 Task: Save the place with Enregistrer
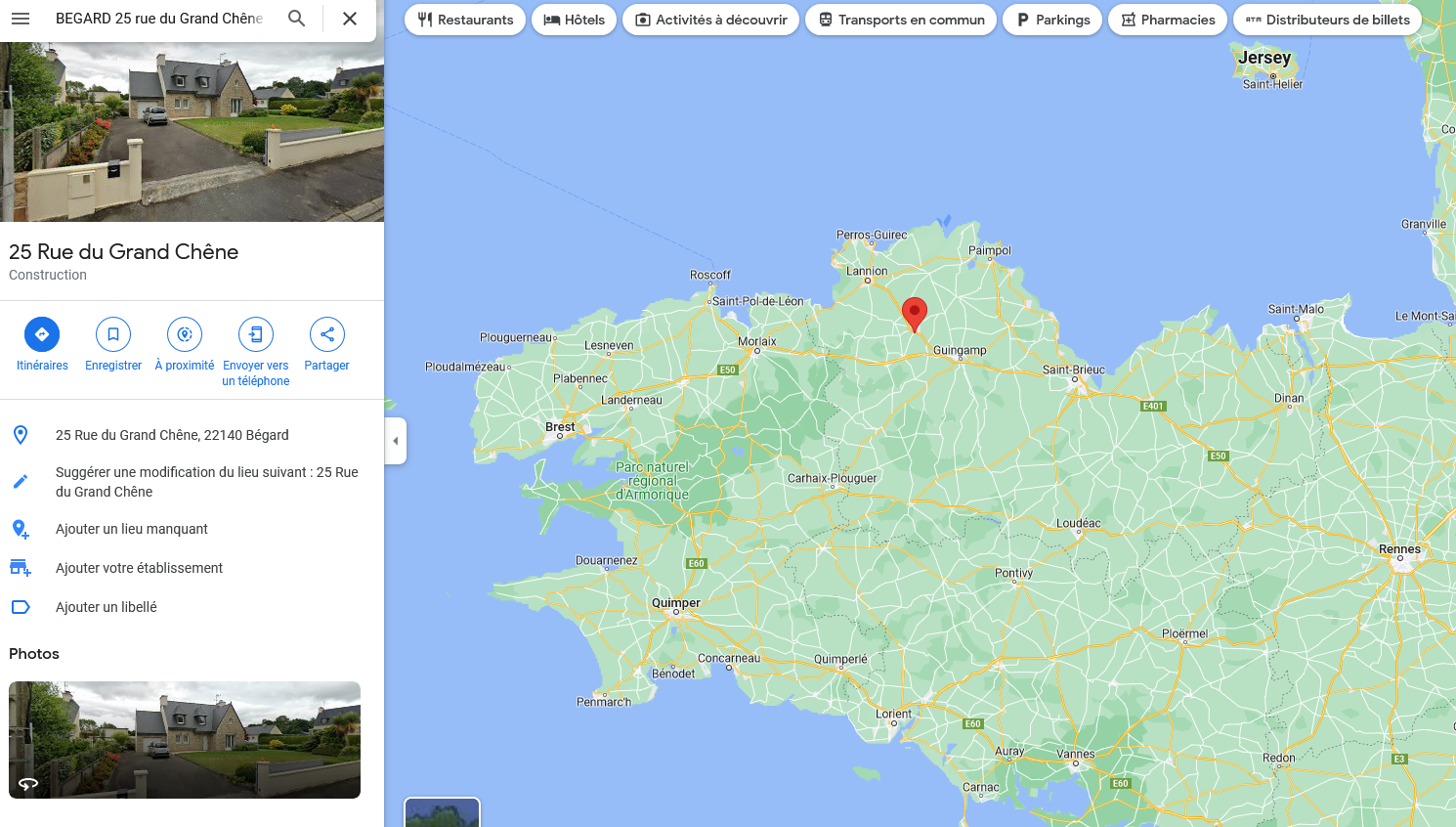coord(113,345)
